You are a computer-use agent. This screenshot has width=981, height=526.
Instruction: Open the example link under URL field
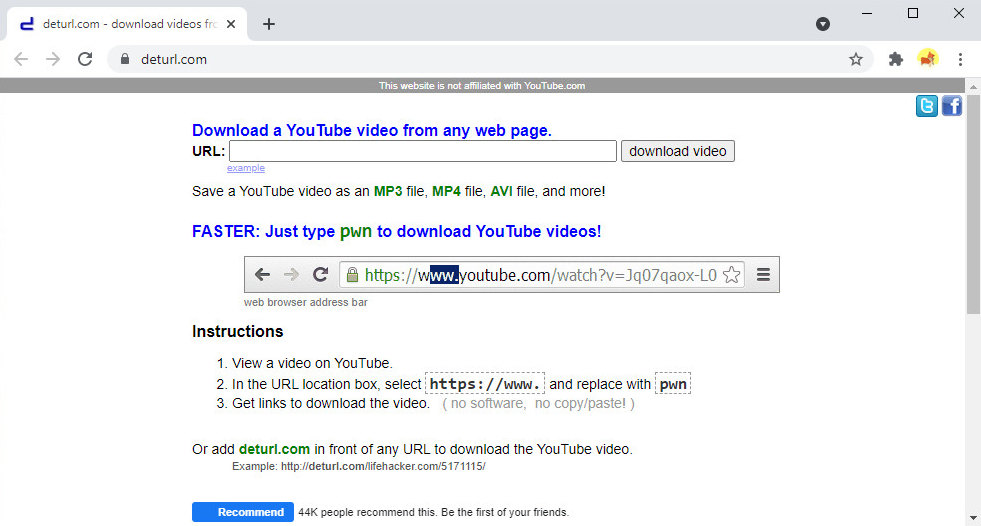coord(246,168)
